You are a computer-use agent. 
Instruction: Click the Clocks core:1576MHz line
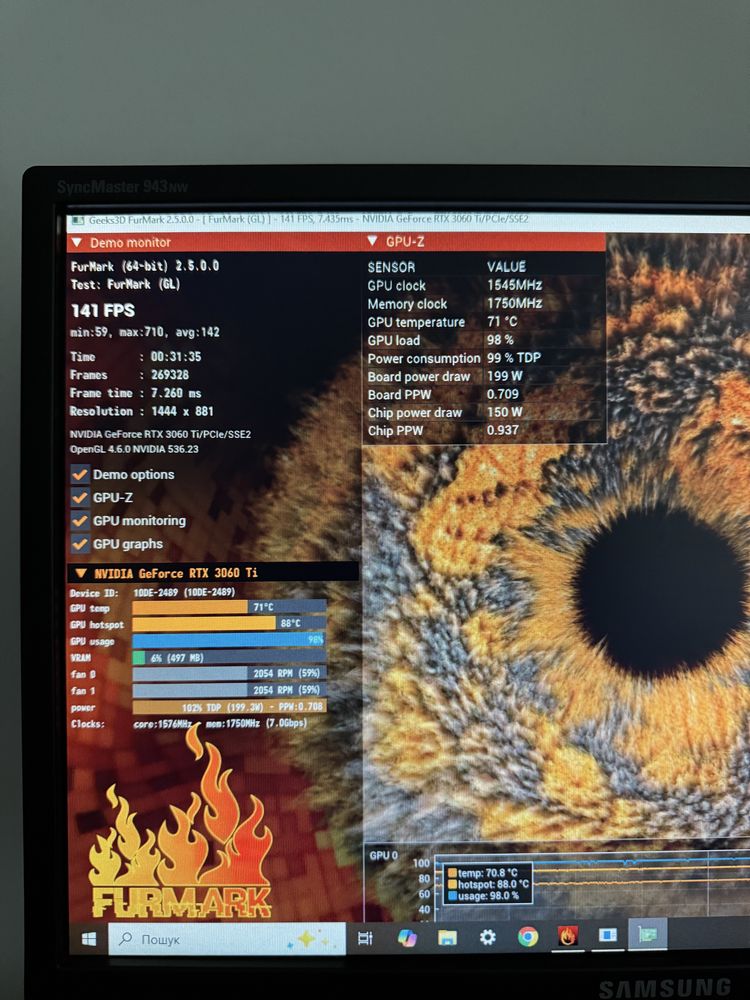pyautogui.click(x=189, y=724)
